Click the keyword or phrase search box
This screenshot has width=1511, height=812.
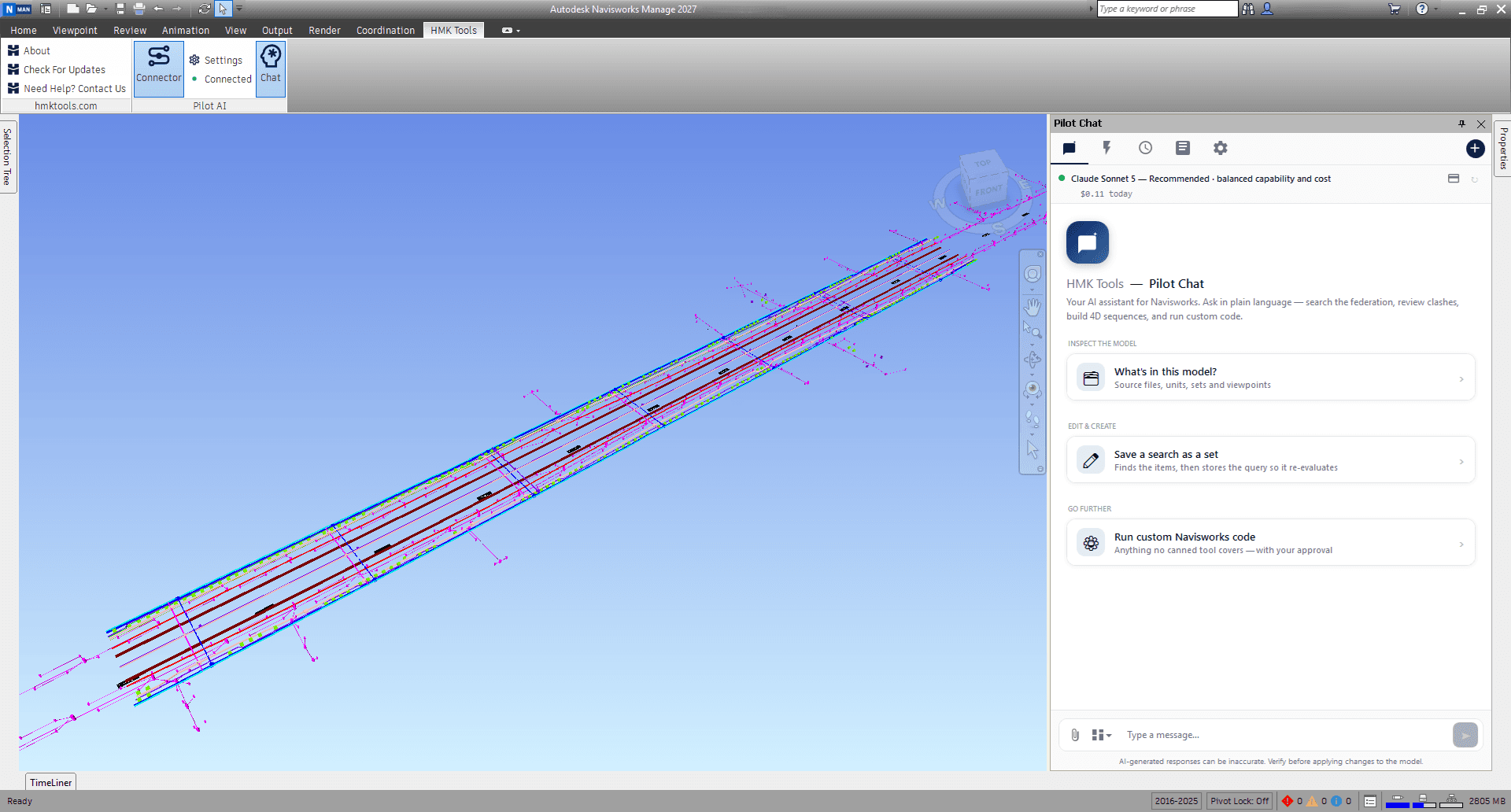1167,9
